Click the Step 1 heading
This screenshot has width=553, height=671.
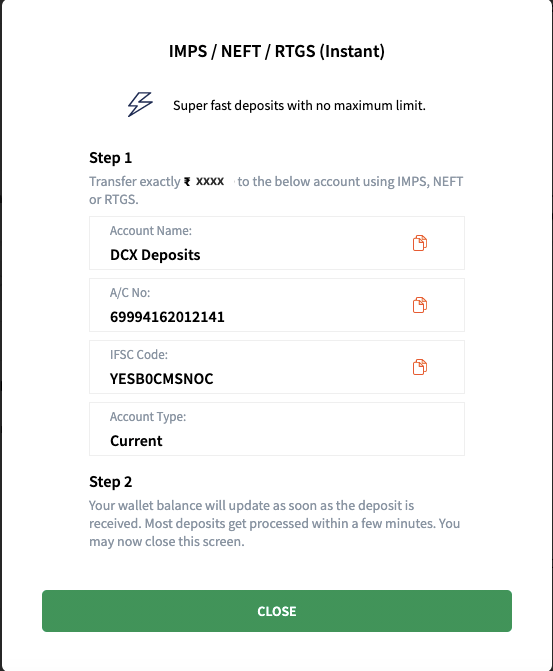pos(110,158)
